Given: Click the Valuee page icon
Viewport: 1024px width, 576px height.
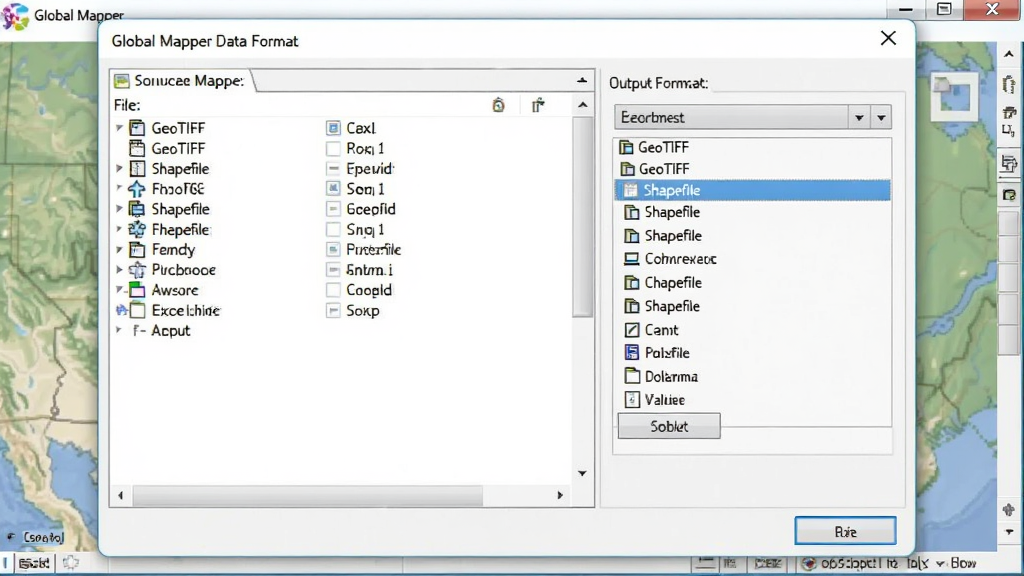Looking at the screenshot, I should tap(631, 400).
